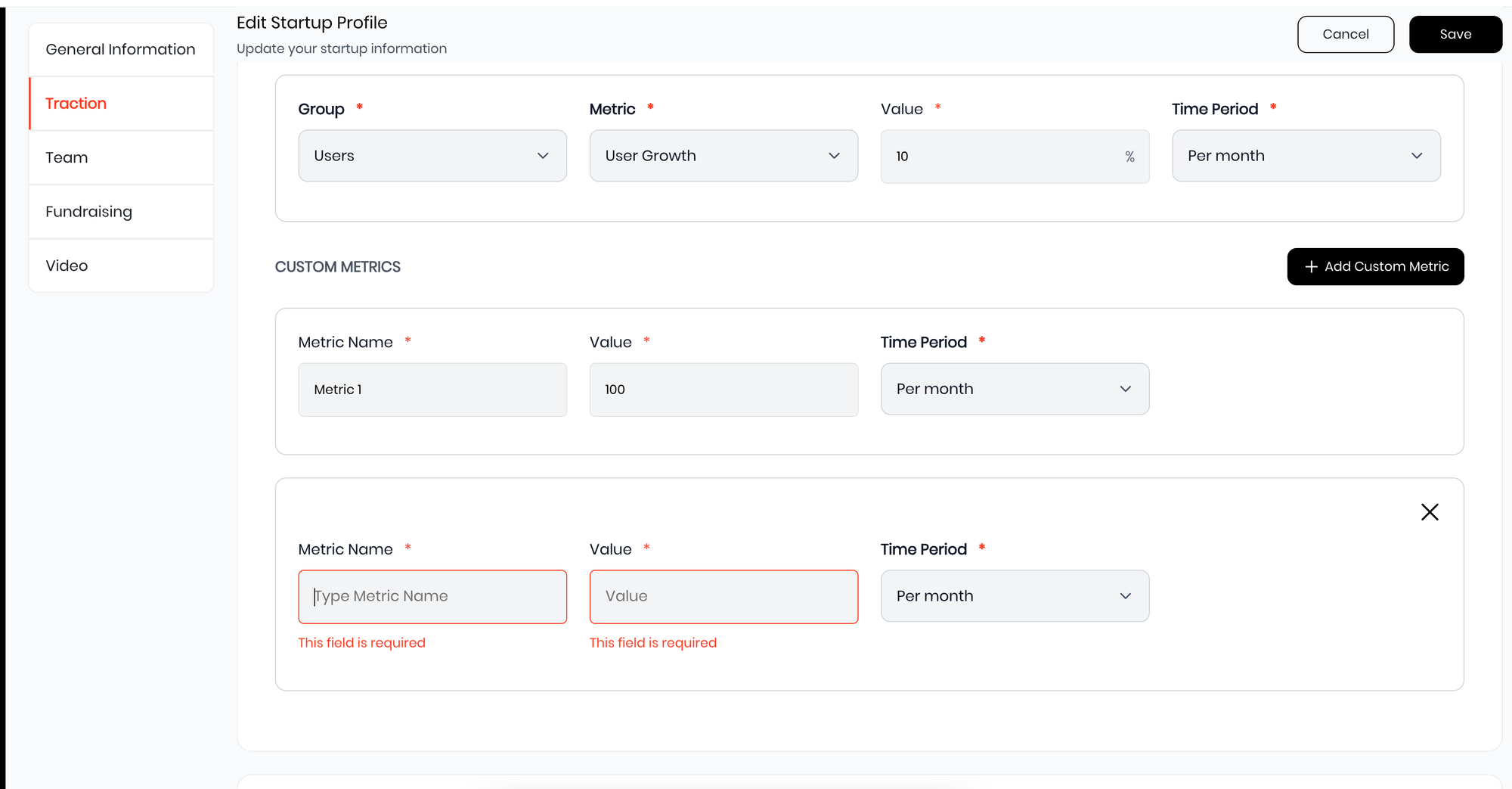
Task: Expand Metric 1 Time Period dropdown
Action: (x=1014, y=389)
